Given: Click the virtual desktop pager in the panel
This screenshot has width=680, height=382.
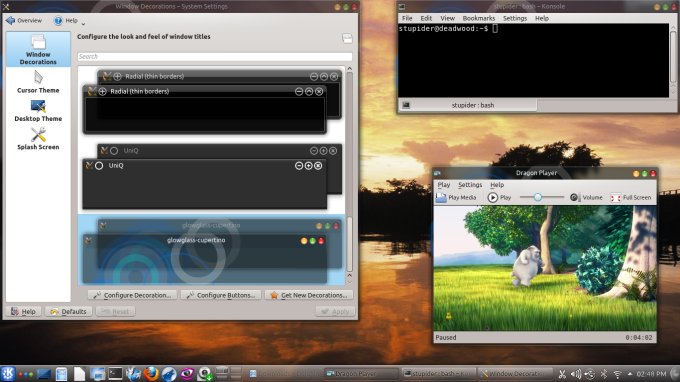Looking at the screenshot, I should (229, 374).
